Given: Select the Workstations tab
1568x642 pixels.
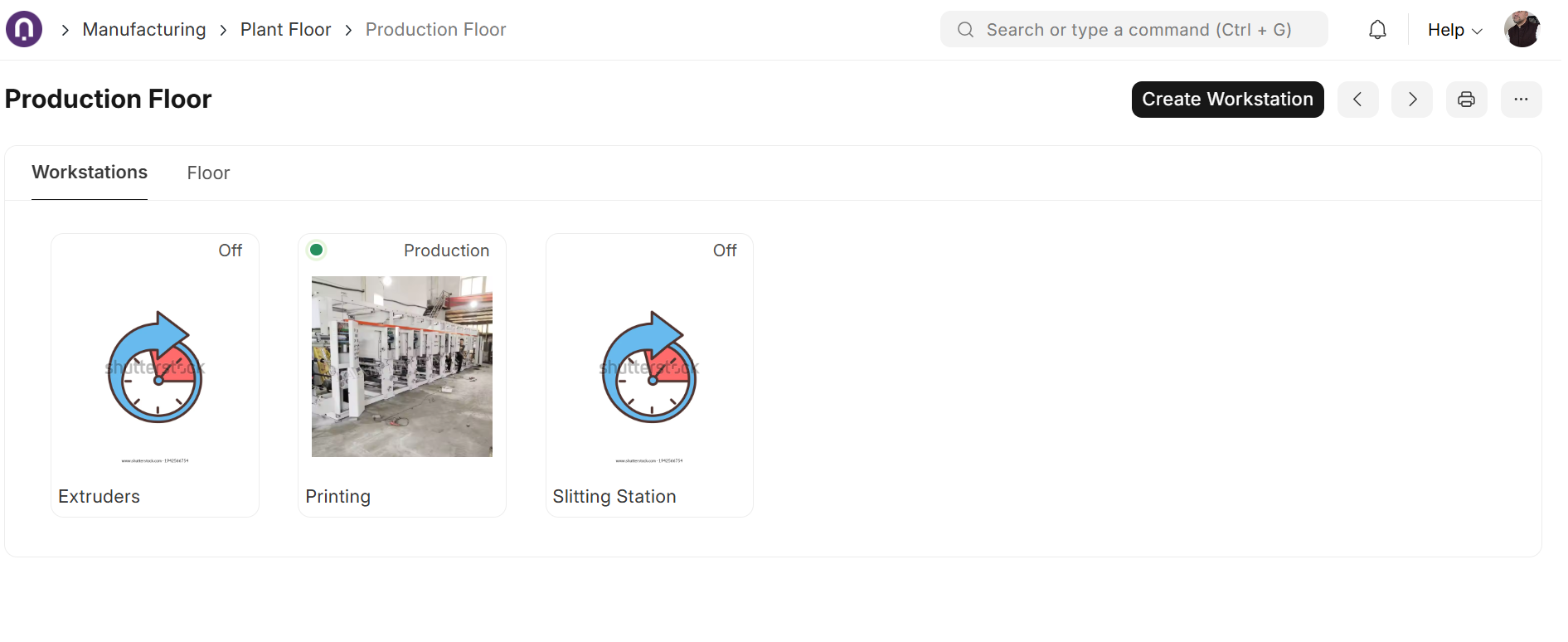Looking at the screenshot, I should pyautogui.click(x=90, y=173).
